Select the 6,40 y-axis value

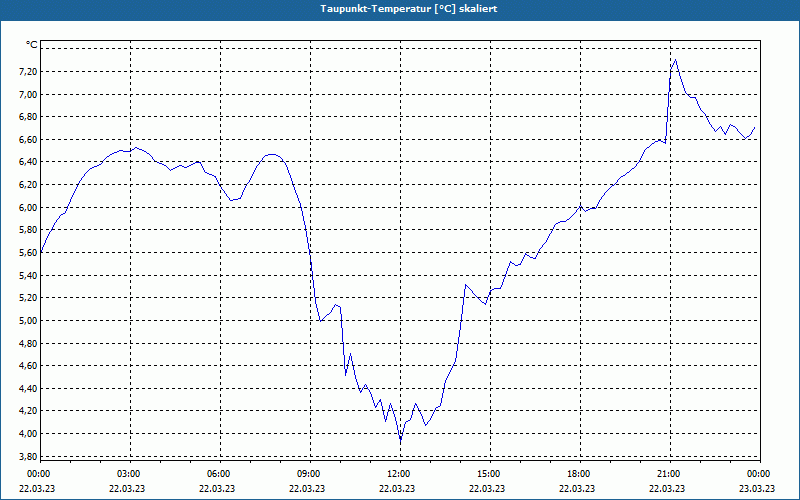pos(28,162)
